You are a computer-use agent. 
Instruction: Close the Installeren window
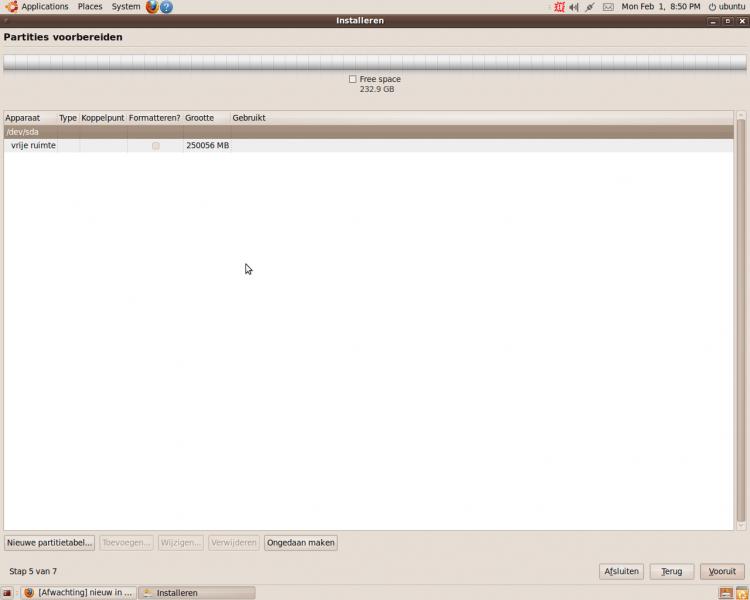[742, 21]
